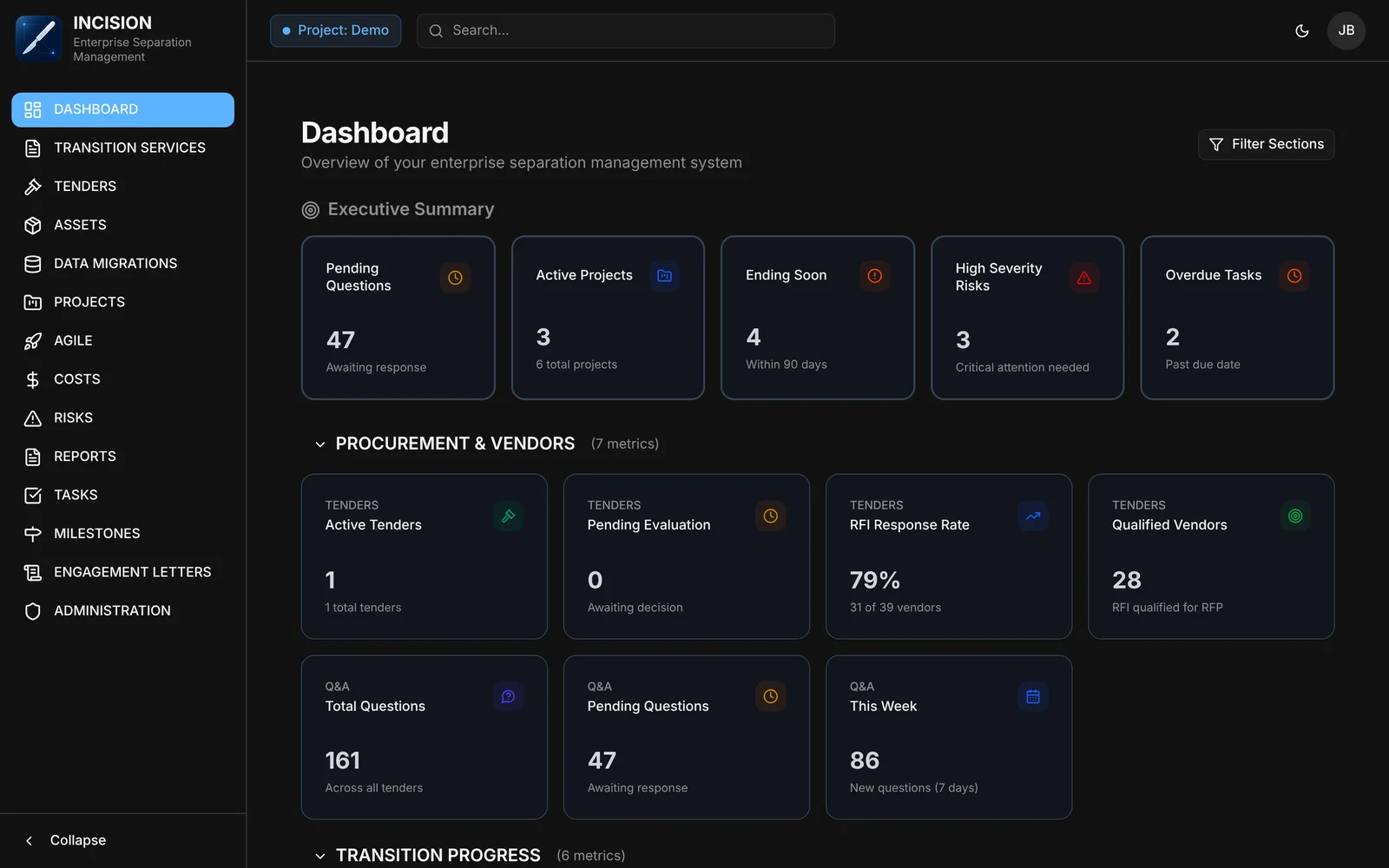This screenshot has width=1389, height=868.
Task: Click the triangle icon on High Severity Risks card
Action: click(1084, 278)
